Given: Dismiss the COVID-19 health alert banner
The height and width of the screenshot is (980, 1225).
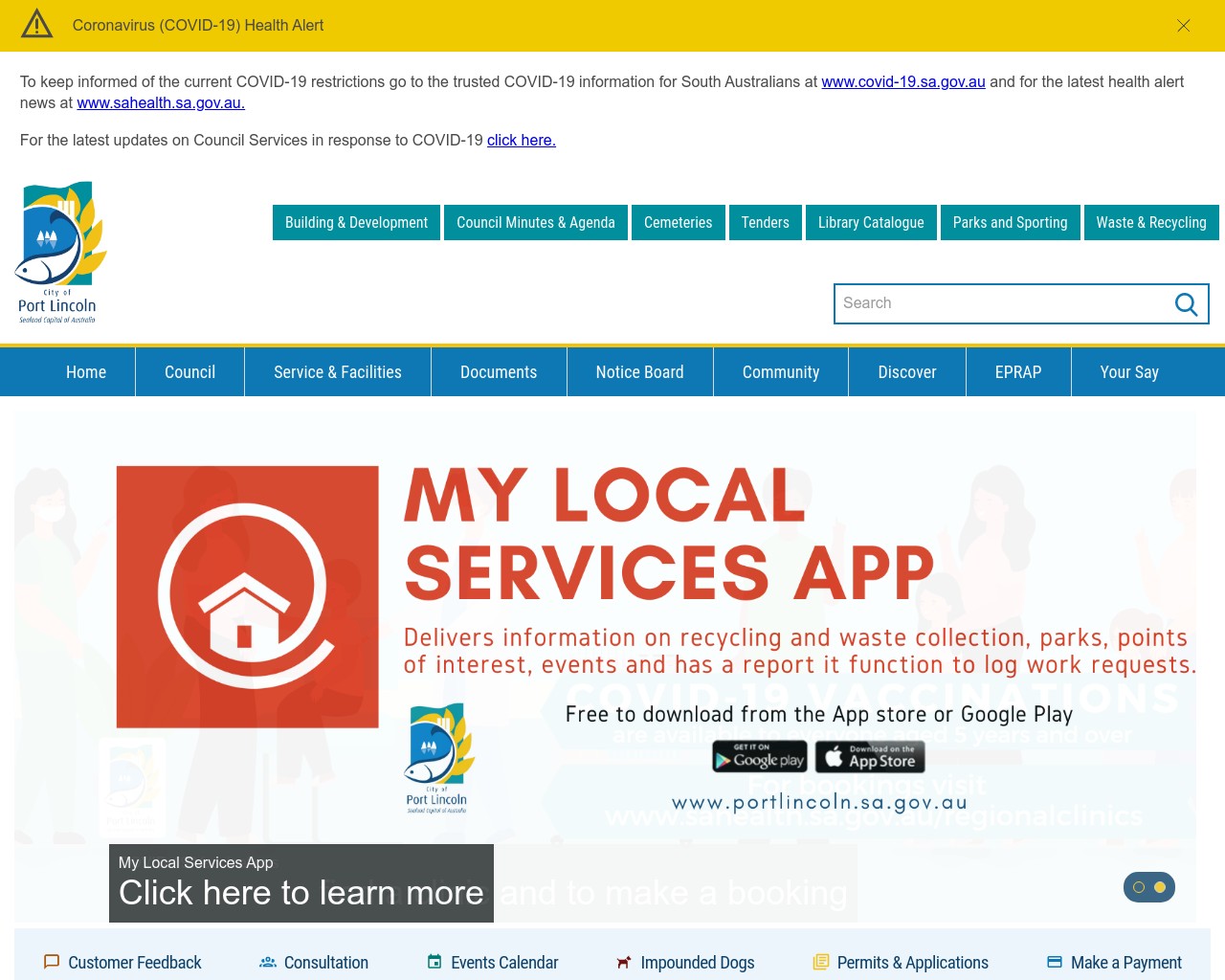Looking at the screenshot, I should click(1184, 26).
